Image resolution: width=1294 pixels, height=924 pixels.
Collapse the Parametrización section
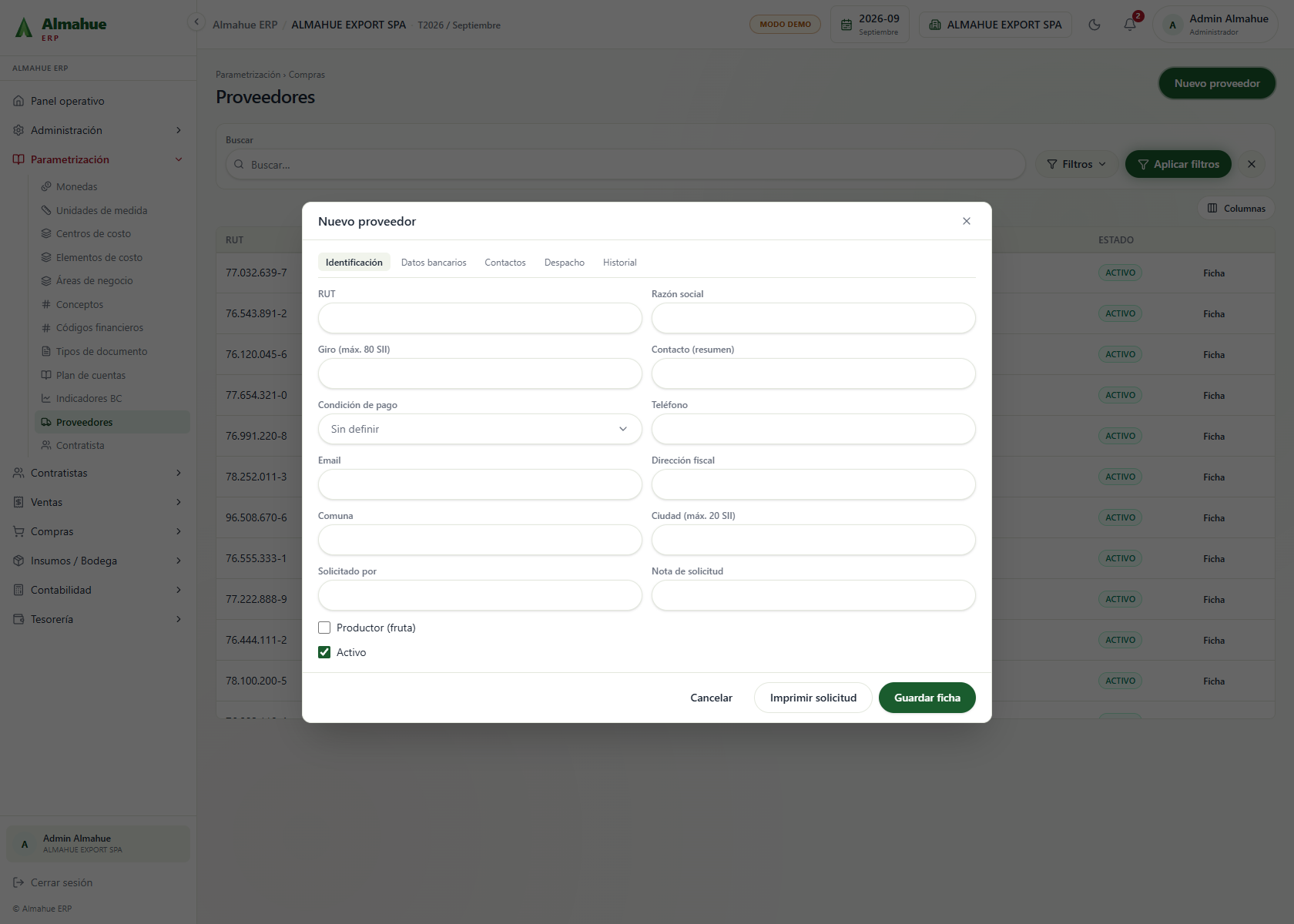coord(98,159)
